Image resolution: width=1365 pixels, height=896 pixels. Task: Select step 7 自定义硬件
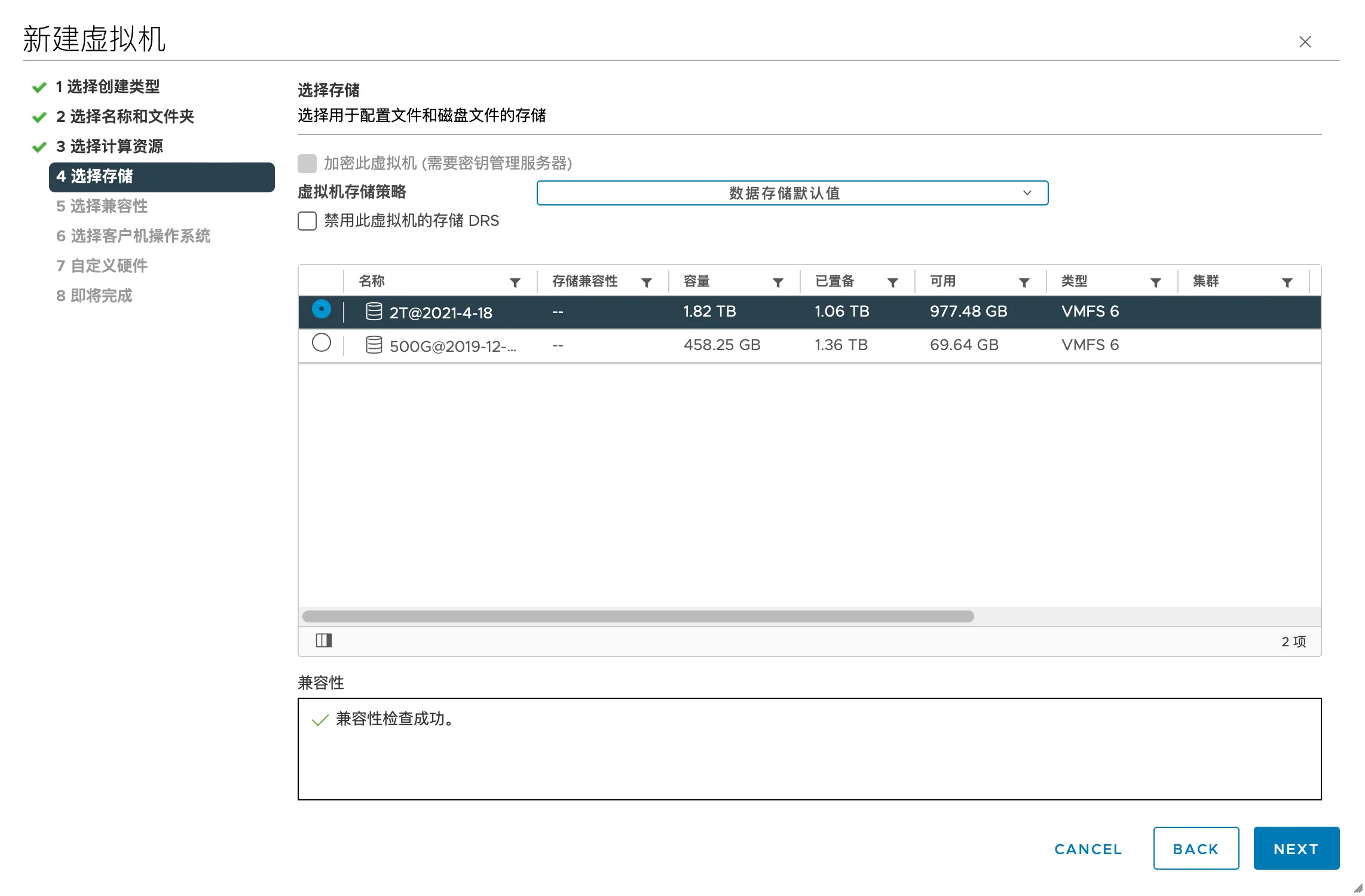pos(102,266)
